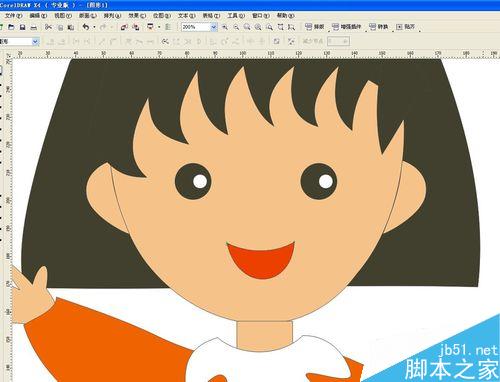Click the Application Launcher icon
Screen dimensions: 500x382
tap(151, 27)
